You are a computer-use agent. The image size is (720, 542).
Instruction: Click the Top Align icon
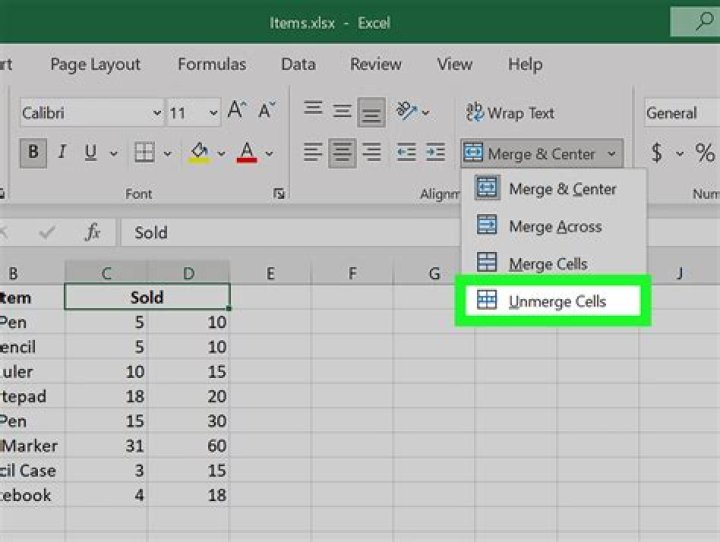tap(313, 111)
